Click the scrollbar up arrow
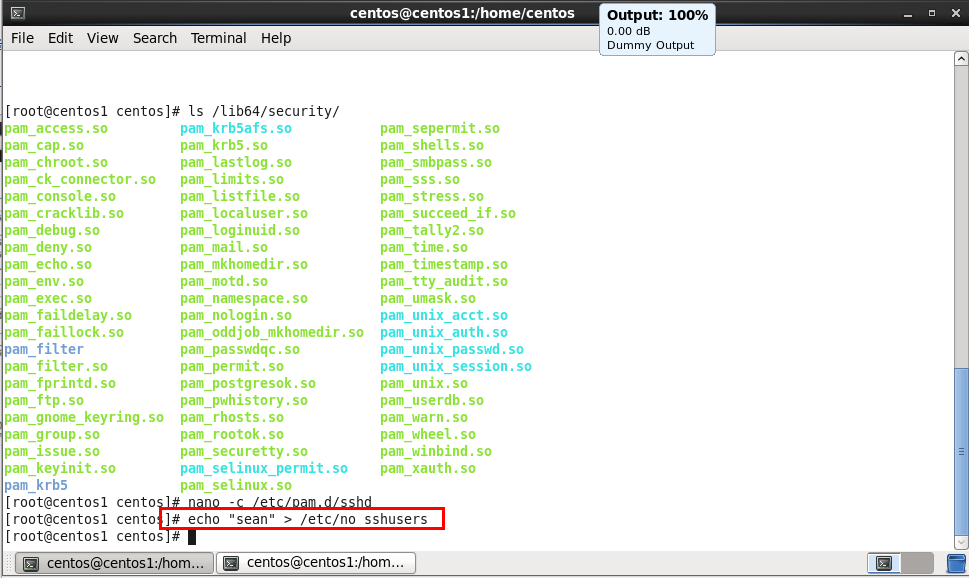Screen dimensions: 969x578 pos(961,59)
